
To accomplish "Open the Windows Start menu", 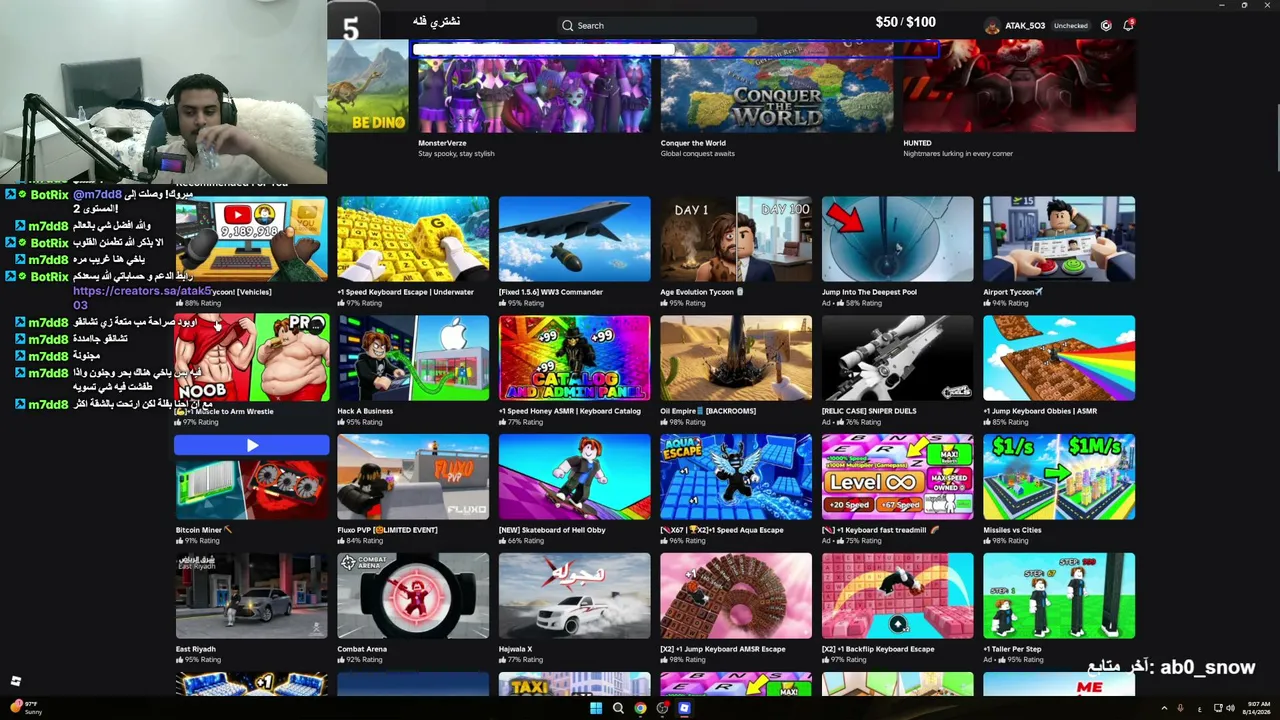I will (x=596, y=708).
